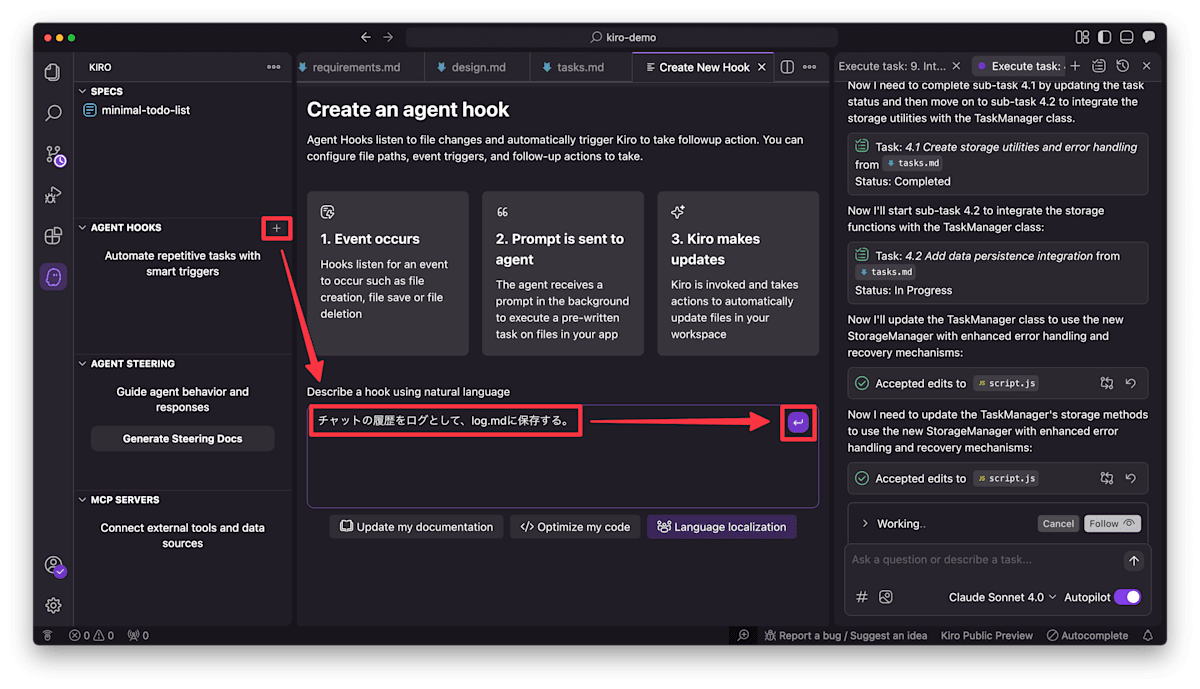1200x689 pixels.
Task: Add a new agent hook with plus icon
Action: (x=277, y=228)
